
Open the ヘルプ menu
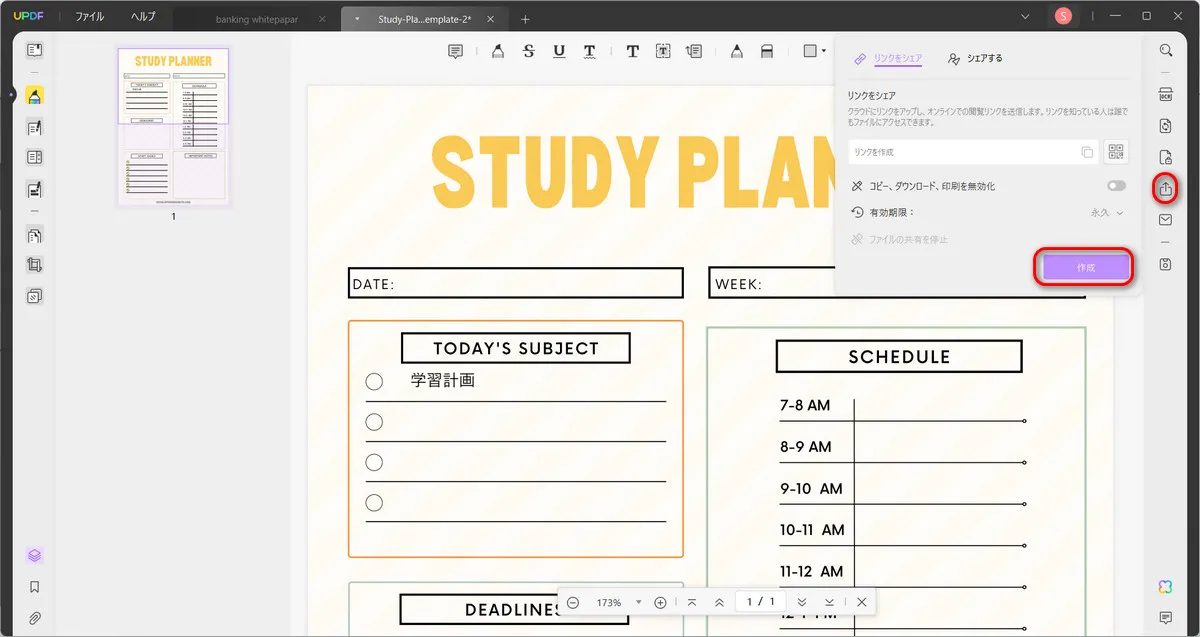(143, 17)
